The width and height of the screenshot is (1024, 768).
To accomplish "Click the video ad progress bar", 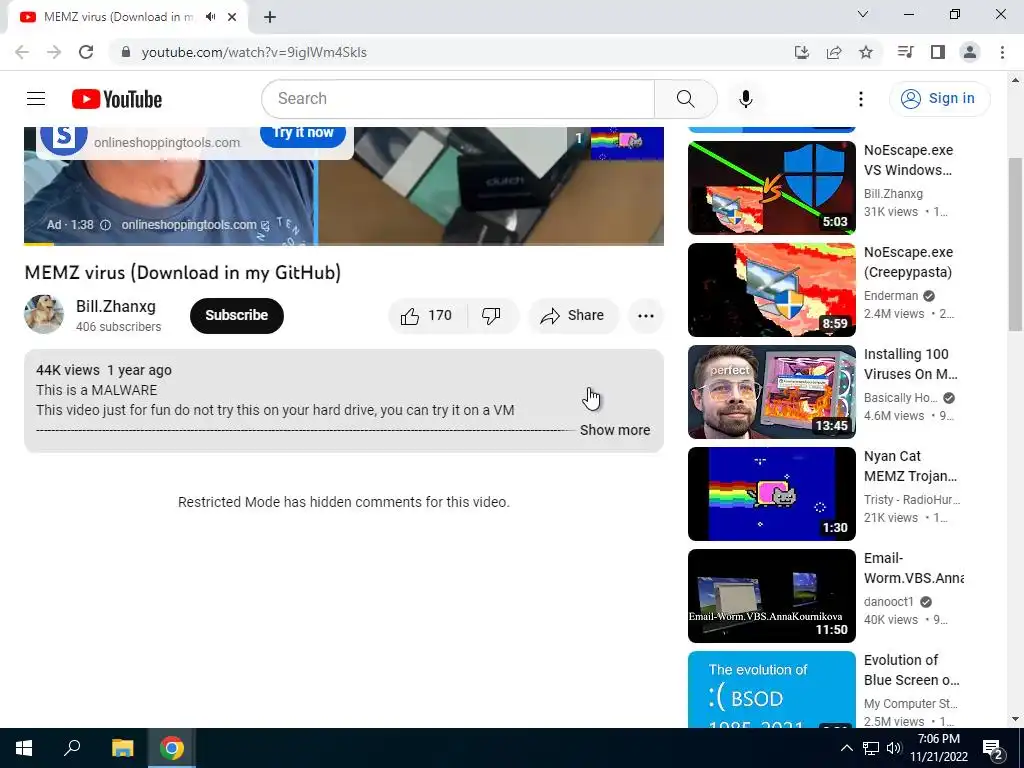I will click(x=344, y=244).
